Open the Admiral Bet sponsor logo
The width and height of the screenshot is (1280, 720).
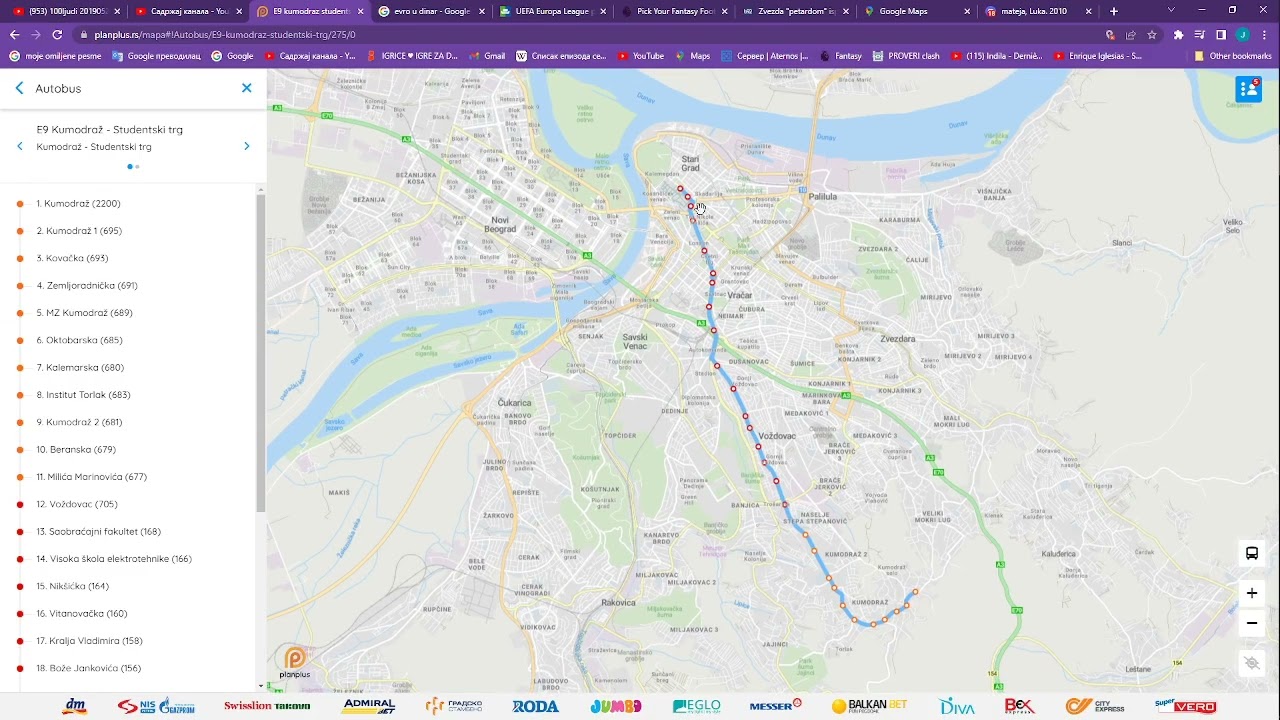tap(369, 706)
